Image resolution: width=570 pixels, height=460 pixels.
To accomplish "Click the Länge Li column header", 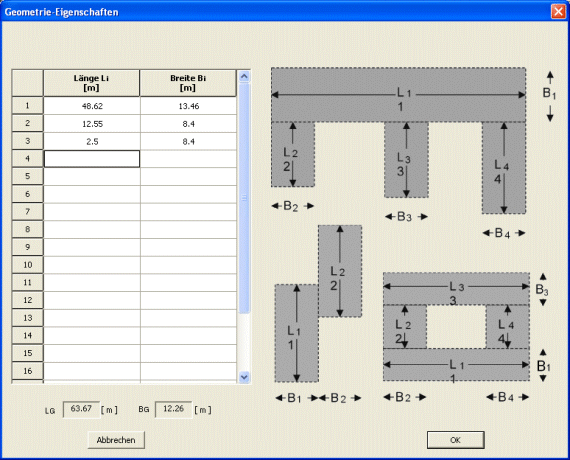I will click(91, 83).
